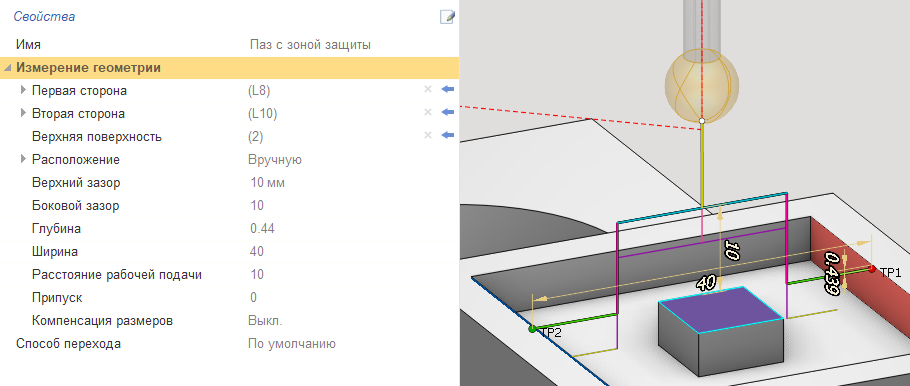Viewport: 910px width, 386px height.
Task: Click the Свойства panel title
Action: click(x=44, y=17)
